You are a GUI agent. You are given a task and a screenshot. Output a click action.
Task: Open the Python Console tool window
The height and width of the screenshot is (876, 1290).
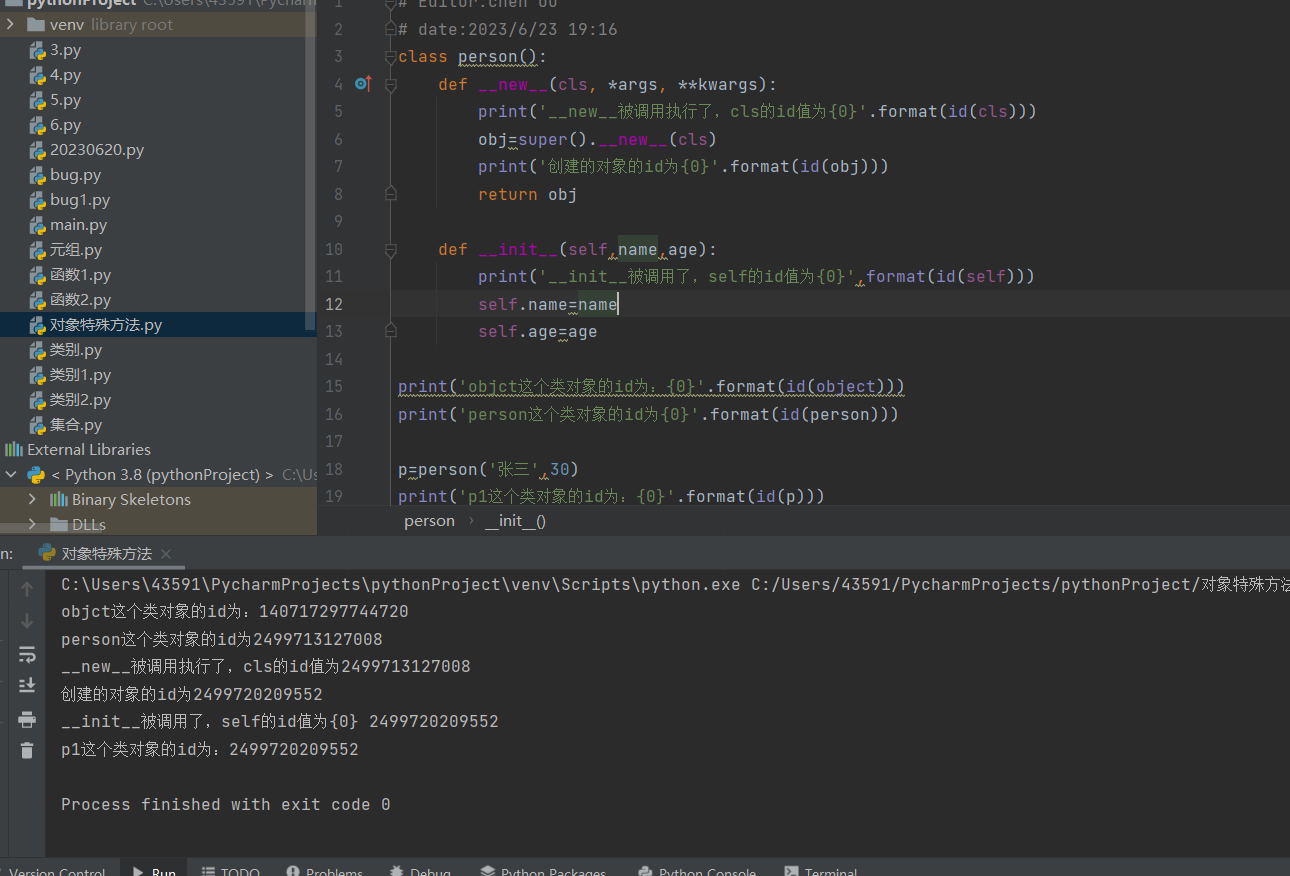click(696, 872)
